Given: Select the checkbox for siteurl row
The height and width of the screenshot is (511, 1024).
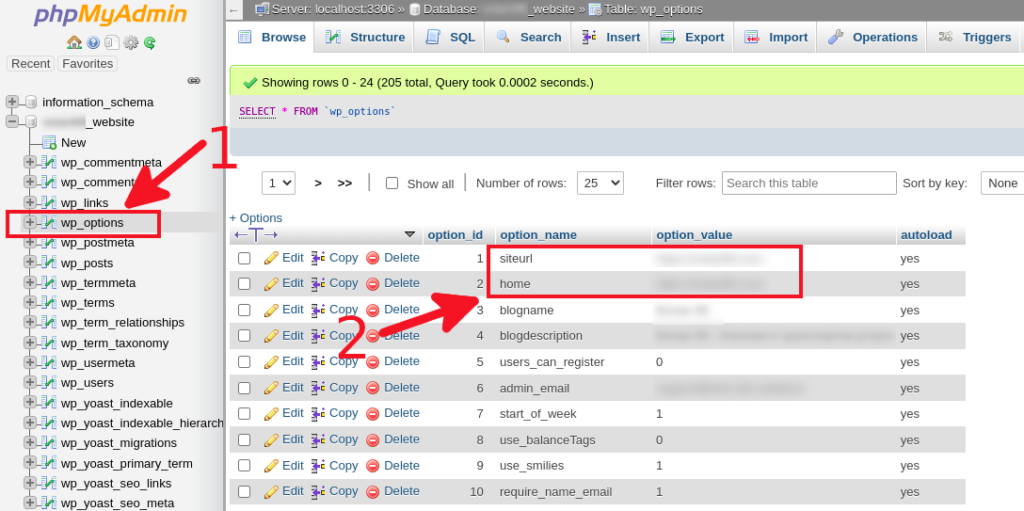Looking at the screenshot, I should click(x=244, y=258).
